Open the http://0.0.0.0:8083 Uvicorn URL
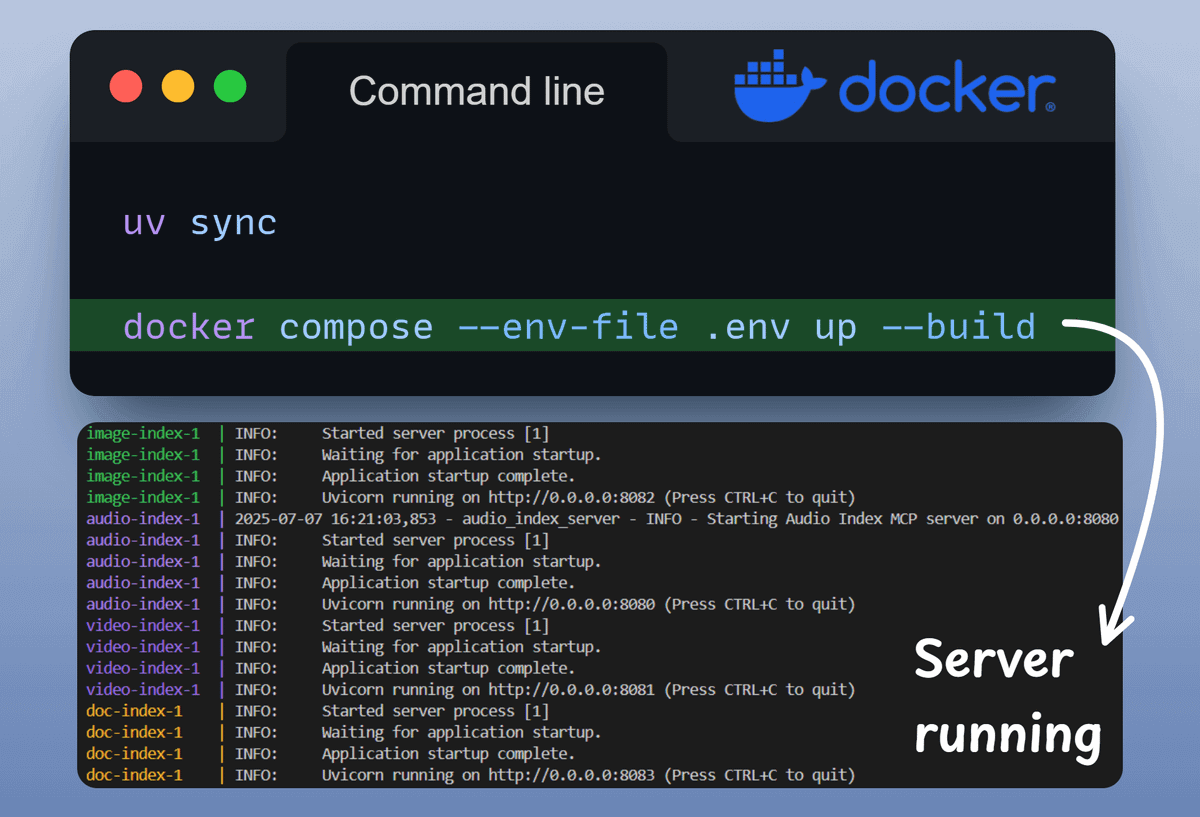Screen dimensions: 1200x817 pos(572,775)
